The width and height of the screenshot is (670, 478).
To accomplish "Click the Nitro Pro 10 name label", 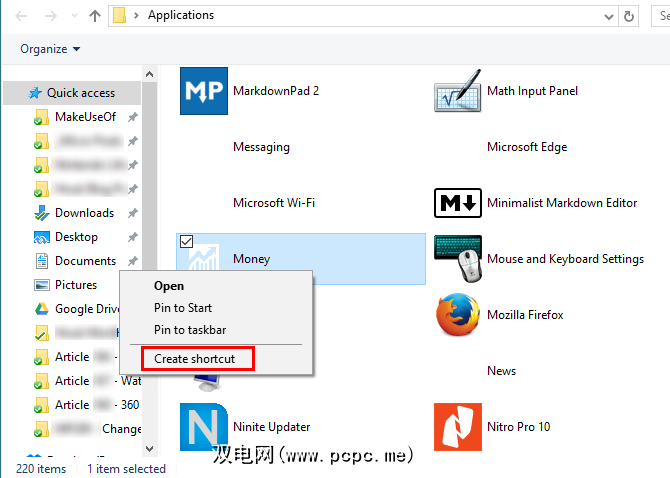I will coord(518,427).
